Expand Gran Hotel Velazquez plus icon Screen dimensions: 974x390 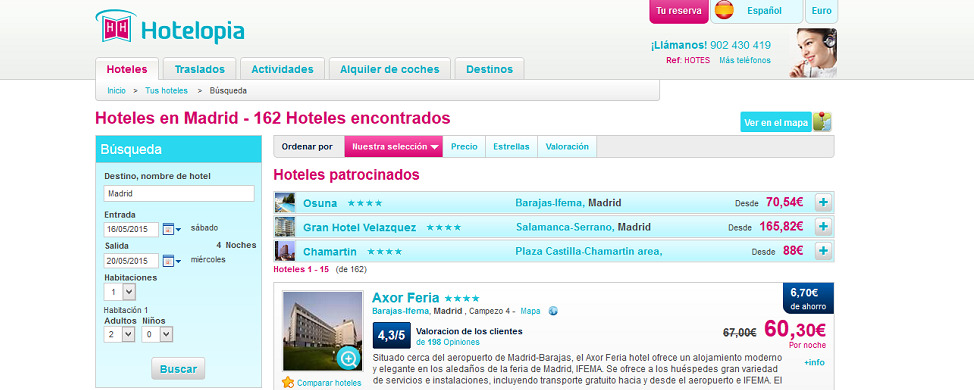coord(823,227)
